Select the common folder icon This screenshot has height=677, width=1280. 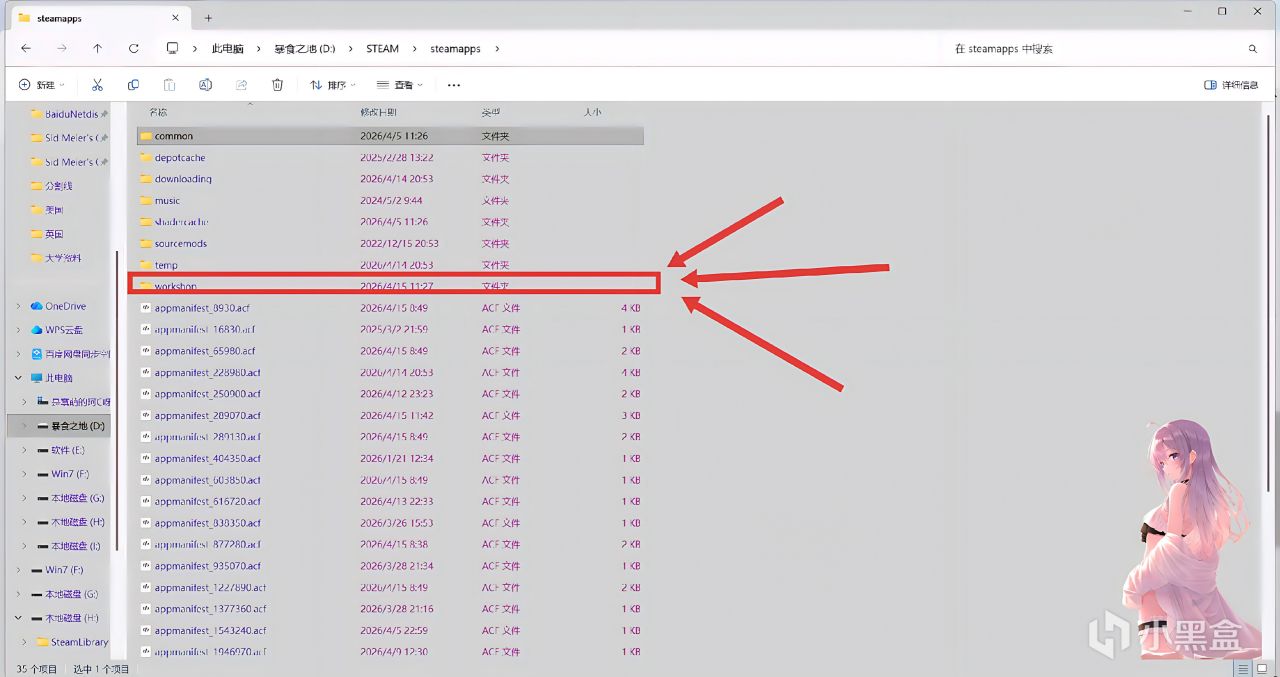point(145,136)
